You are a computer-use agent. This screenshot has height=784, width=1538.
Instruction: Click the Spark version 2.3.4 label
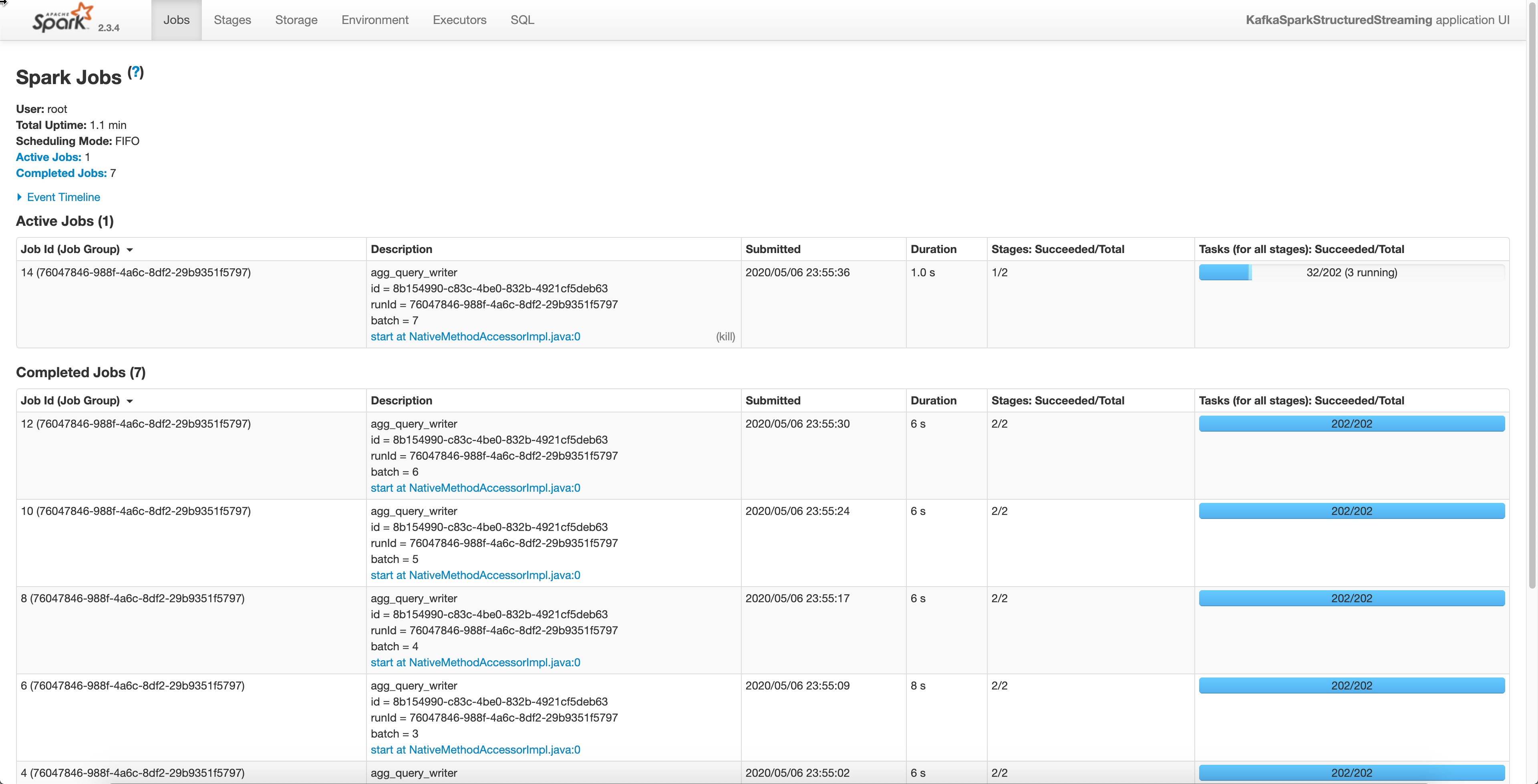pos(109,28)
